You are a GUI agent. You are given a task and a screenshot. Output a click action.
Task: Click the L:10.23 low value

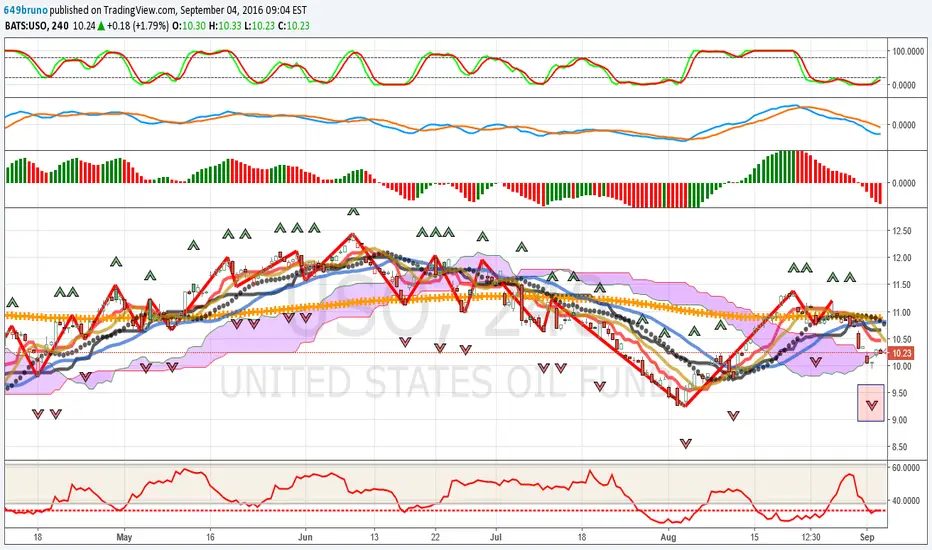point(259,26)
